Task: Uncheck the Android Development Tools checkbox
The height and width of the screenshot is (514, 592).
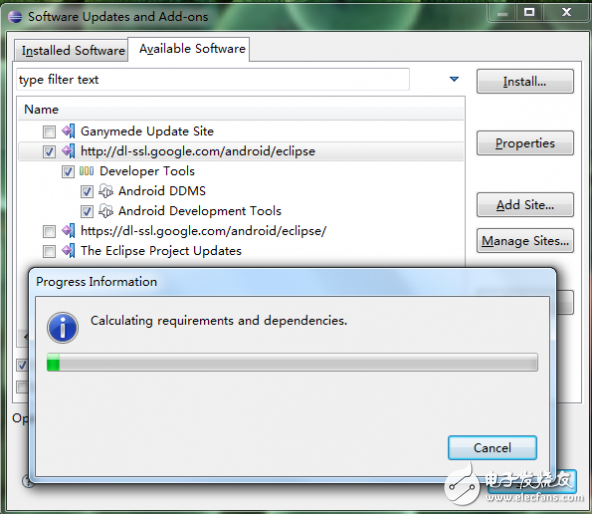Action: [x=87, y=211]
